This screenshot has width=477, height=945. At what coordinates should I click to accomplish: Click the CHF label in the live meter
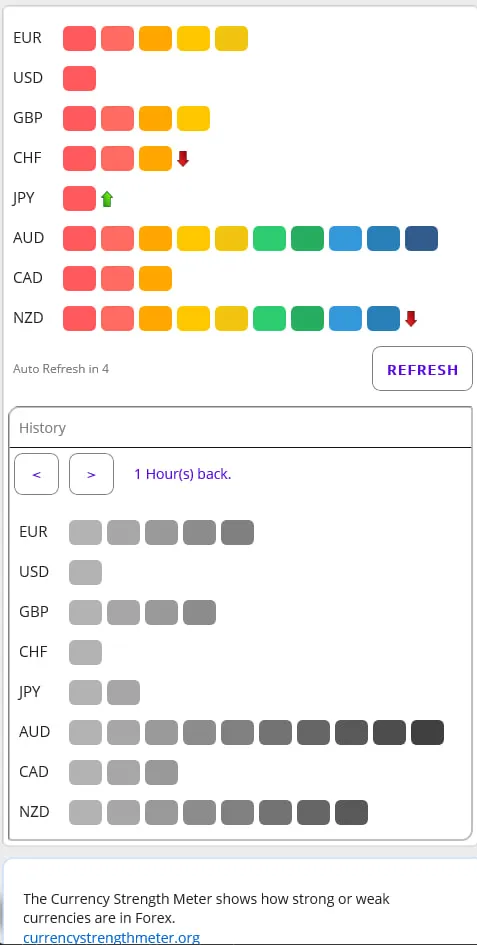[28, 158]
